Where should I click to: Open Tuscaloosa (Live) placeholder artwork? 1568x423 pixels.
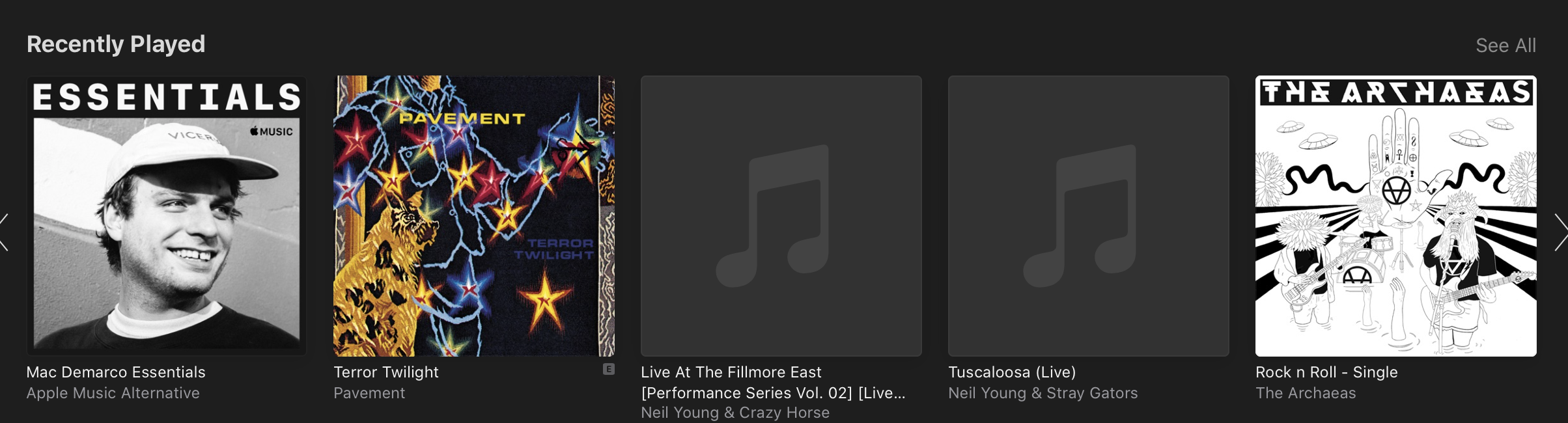point(1089,216)
